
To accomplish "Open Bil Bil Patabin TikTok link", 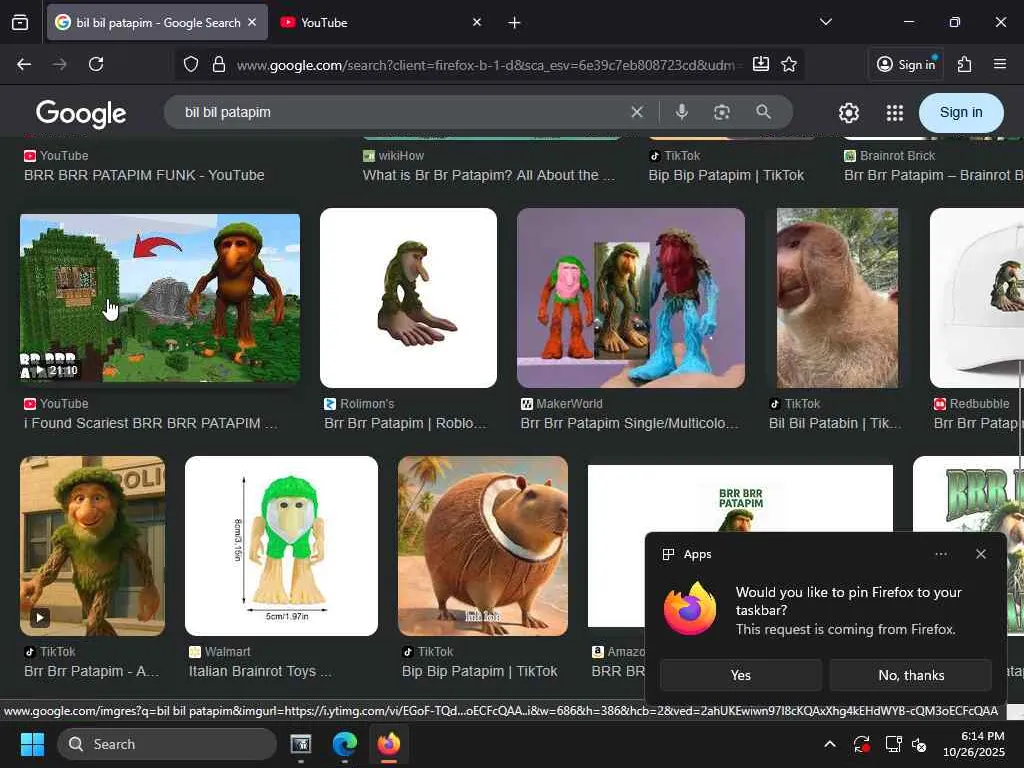I will [x=835, y=423].
